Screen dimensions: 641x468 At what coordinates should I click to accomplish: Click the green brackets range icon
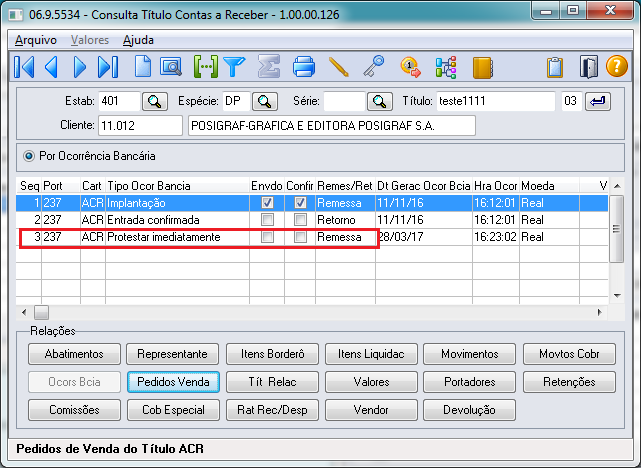pyautogui.click(x=205, y=66)
